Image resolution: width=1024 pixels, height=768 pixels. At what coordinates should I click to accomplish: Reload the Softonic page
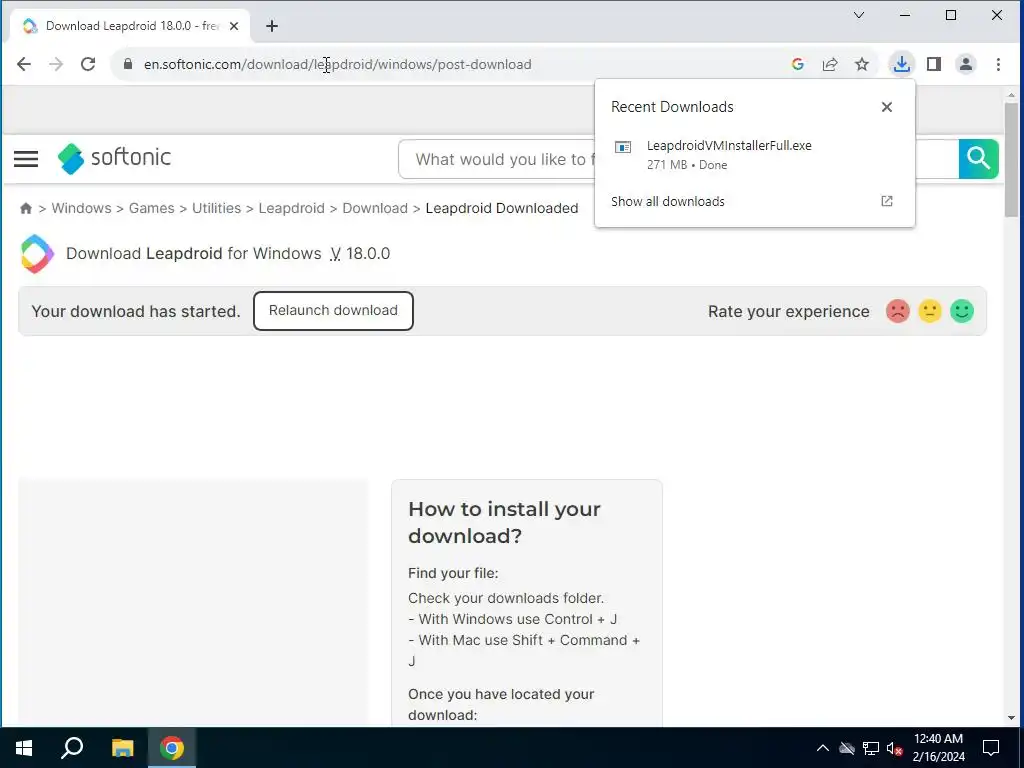pyautogui.click(x=88, y=64)
